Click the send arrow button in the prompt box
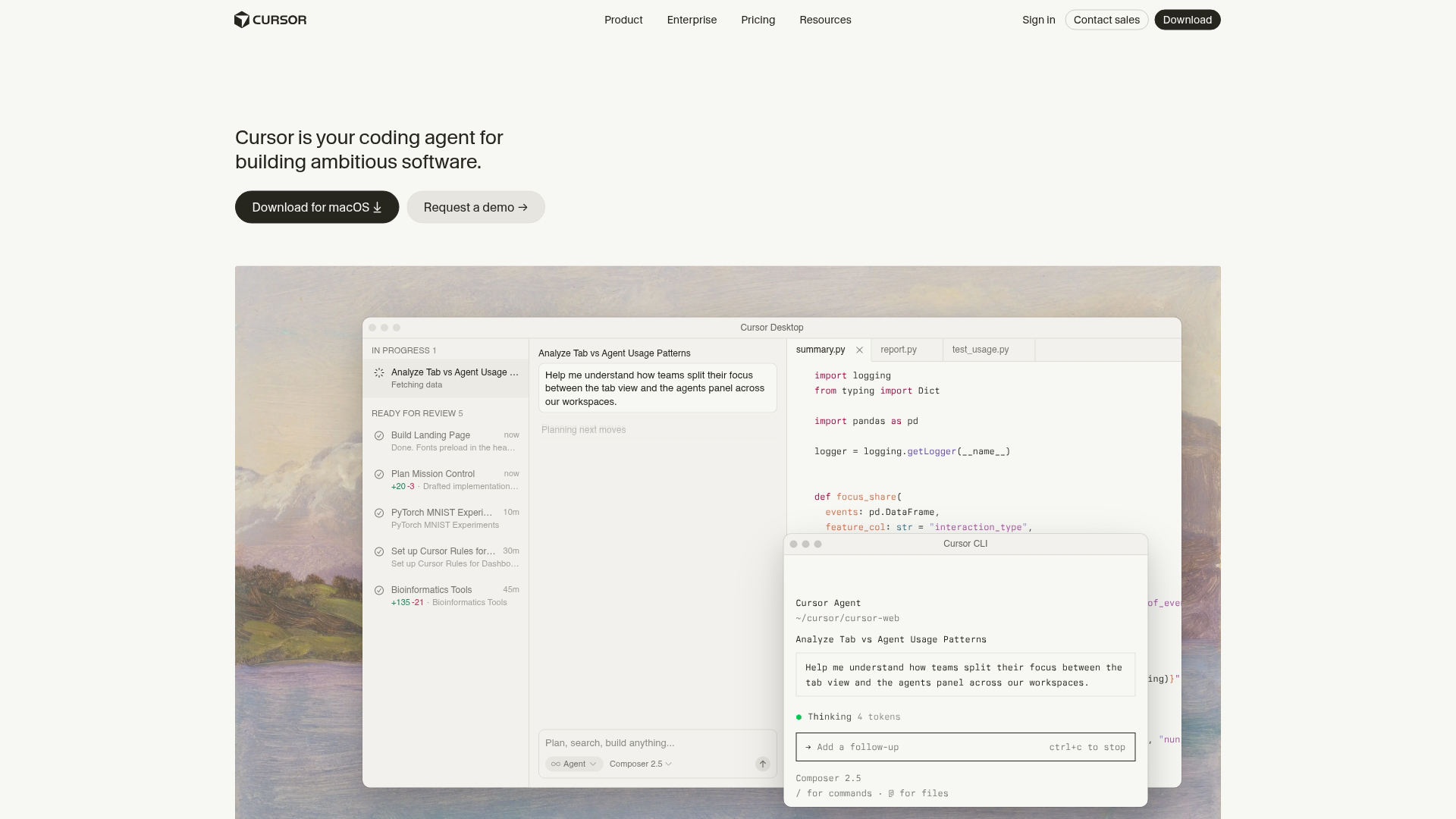This screenshot has width=1456, height=819. pyautogui.click(x=763, y=764)
